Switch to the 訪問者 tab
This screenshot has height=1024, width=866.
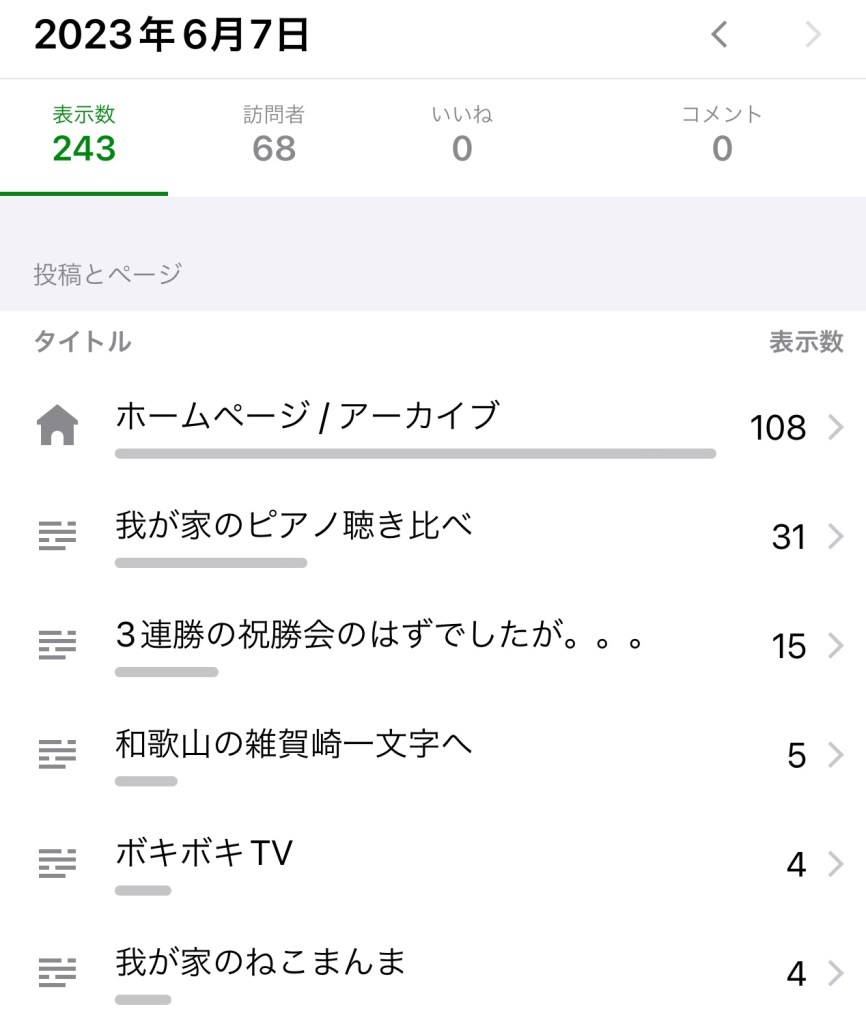coord(273,135)
